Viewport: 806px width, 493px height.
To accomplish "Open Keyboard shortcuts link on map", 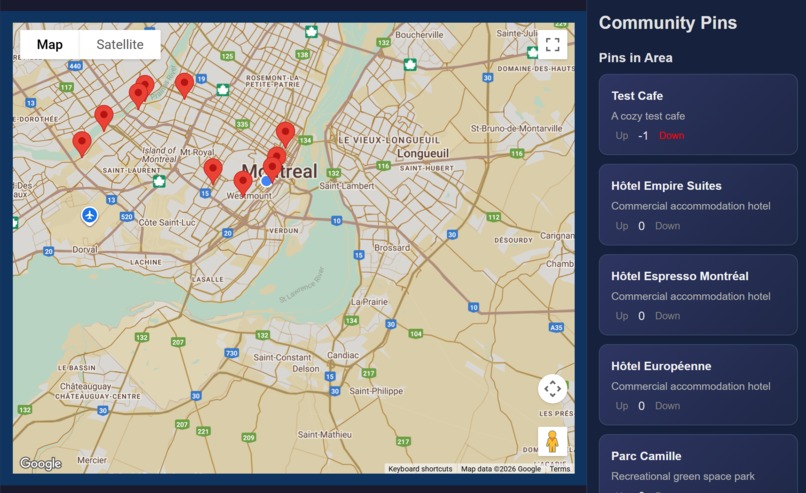I will (x=420, y=469).
